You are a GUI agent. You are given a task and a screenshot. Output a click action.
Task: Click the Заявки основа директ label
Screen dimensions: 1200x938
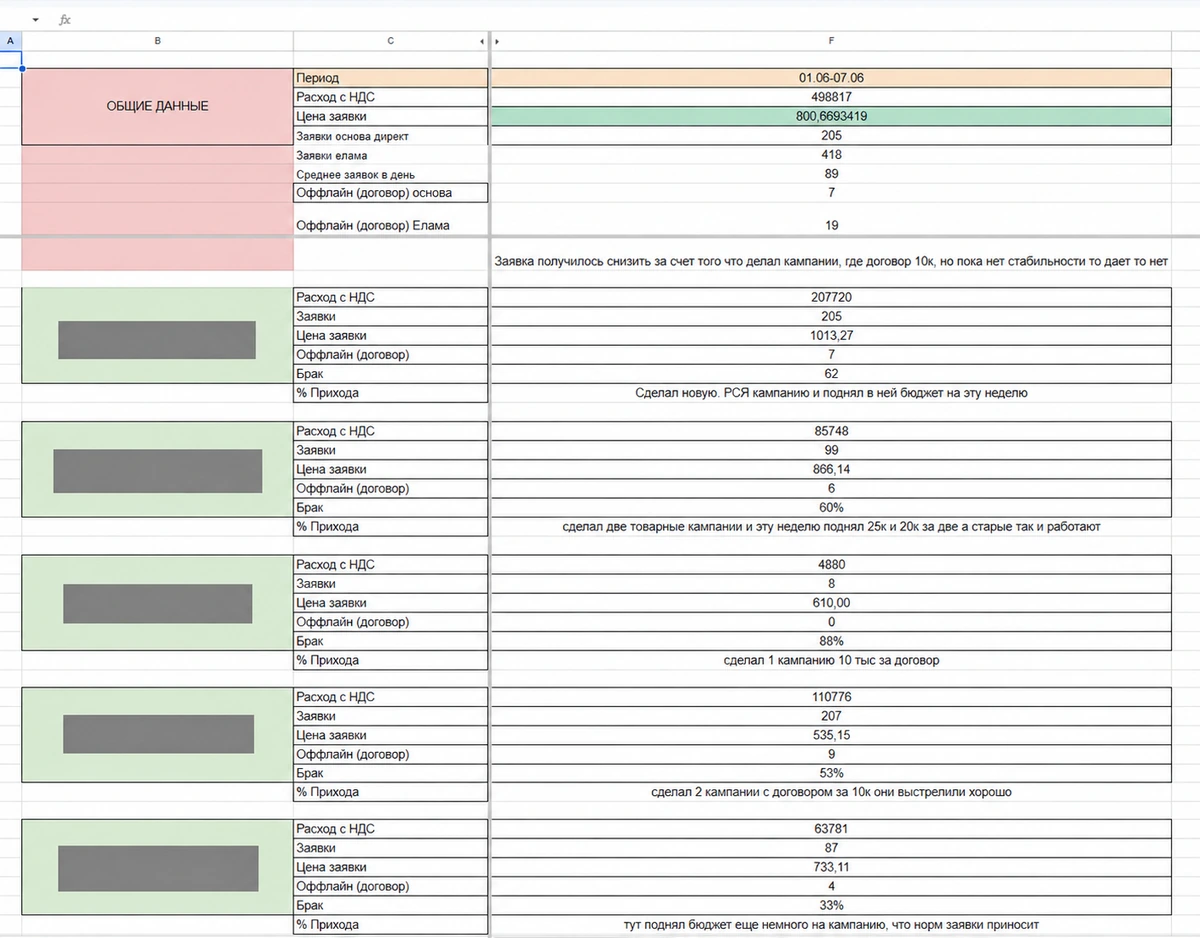point(390,136)
